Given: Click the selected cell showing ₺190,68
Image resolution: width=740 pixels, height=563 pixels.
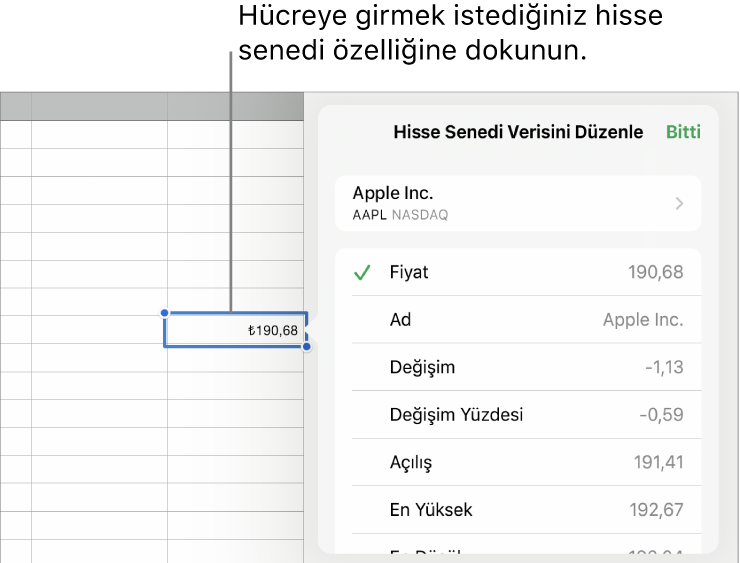Looking at the screenshot, I should coord(235,329).
